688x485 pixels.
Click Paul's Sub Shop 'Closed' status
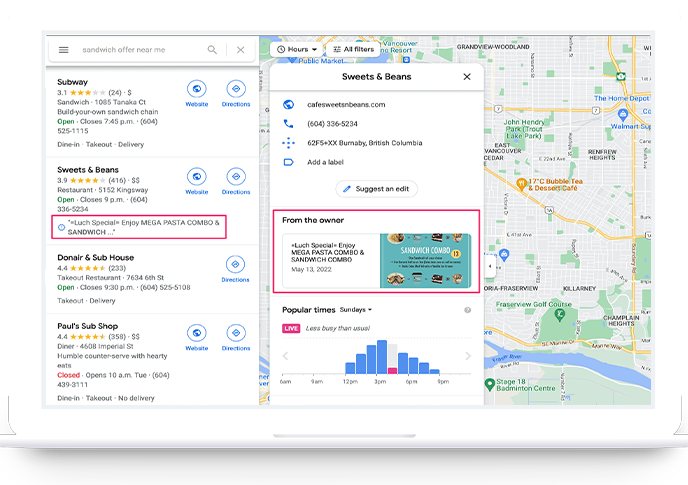[x=68, y=375]
